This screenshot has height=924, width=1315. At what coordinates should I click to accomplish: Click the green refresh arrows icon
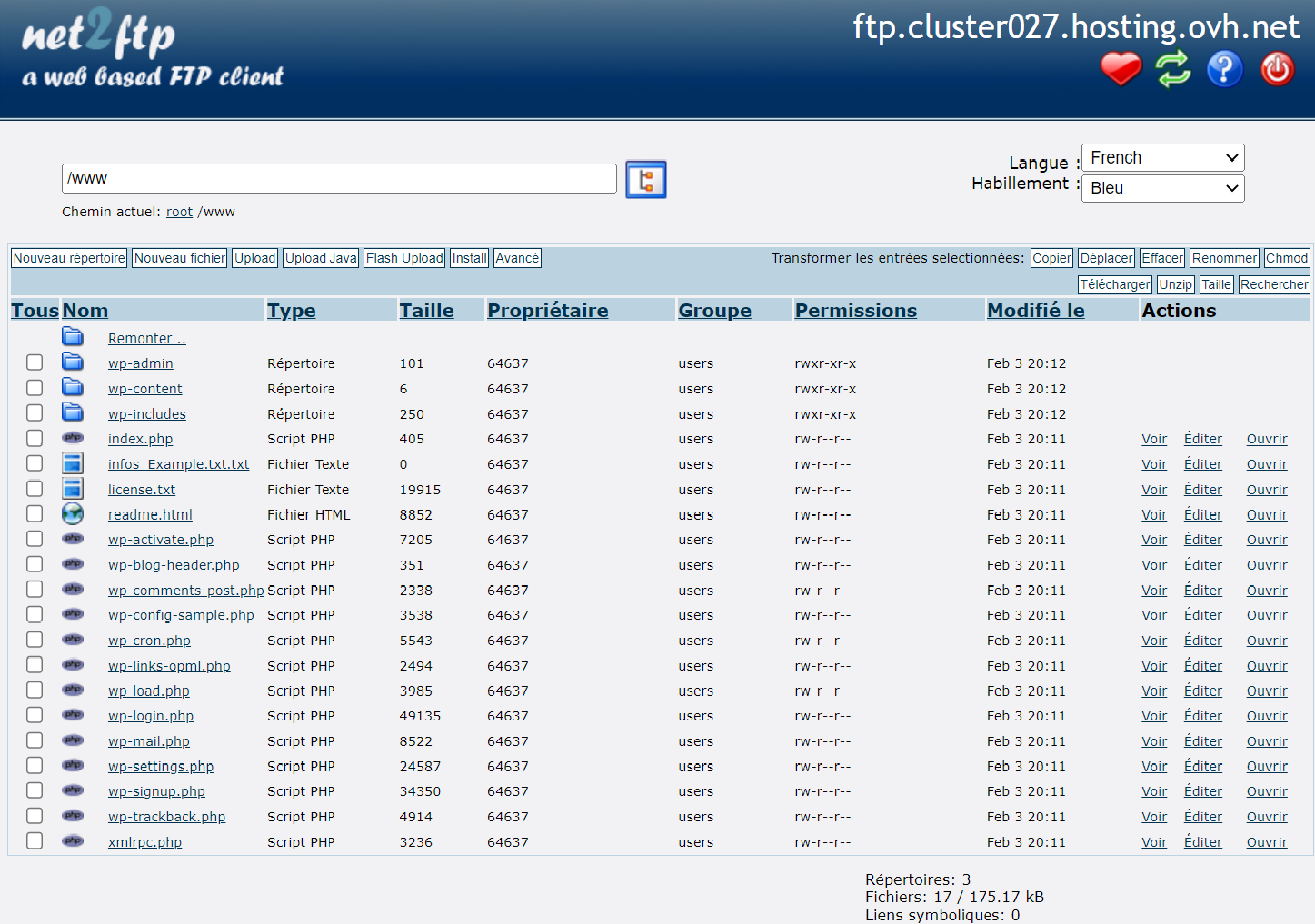(x=1172, y=69)
